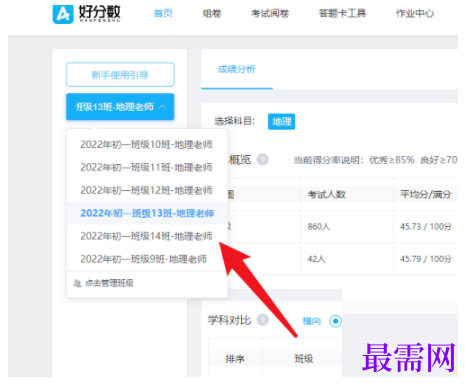Viewport: 474px width, 389px height.
Task: Switch to the 成绩分析 tab
Action: pos(237,69)
